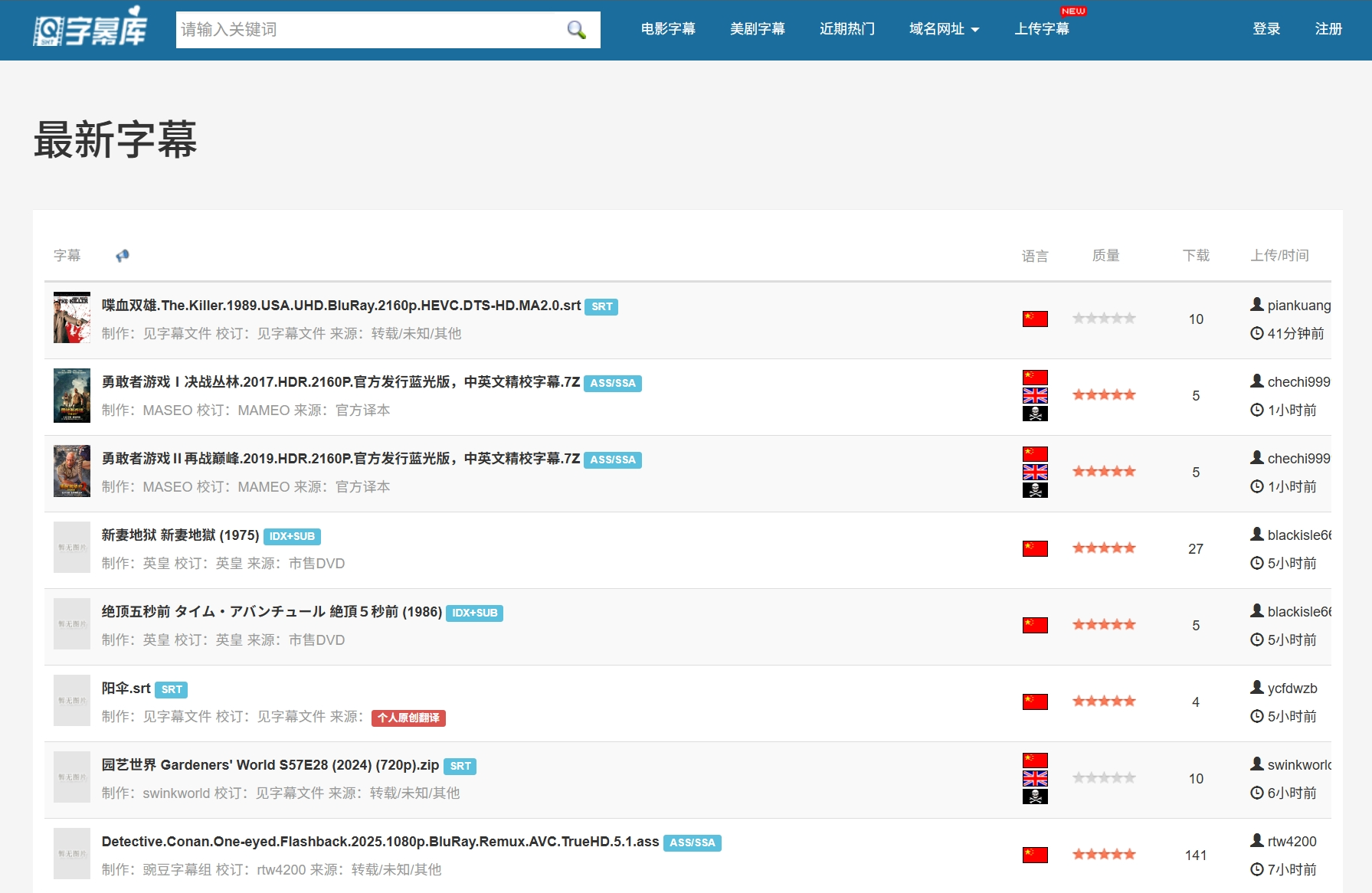Click the 个人原创翻译 red tag
This screenshot has width=1372, height=893.
[408, 718]
